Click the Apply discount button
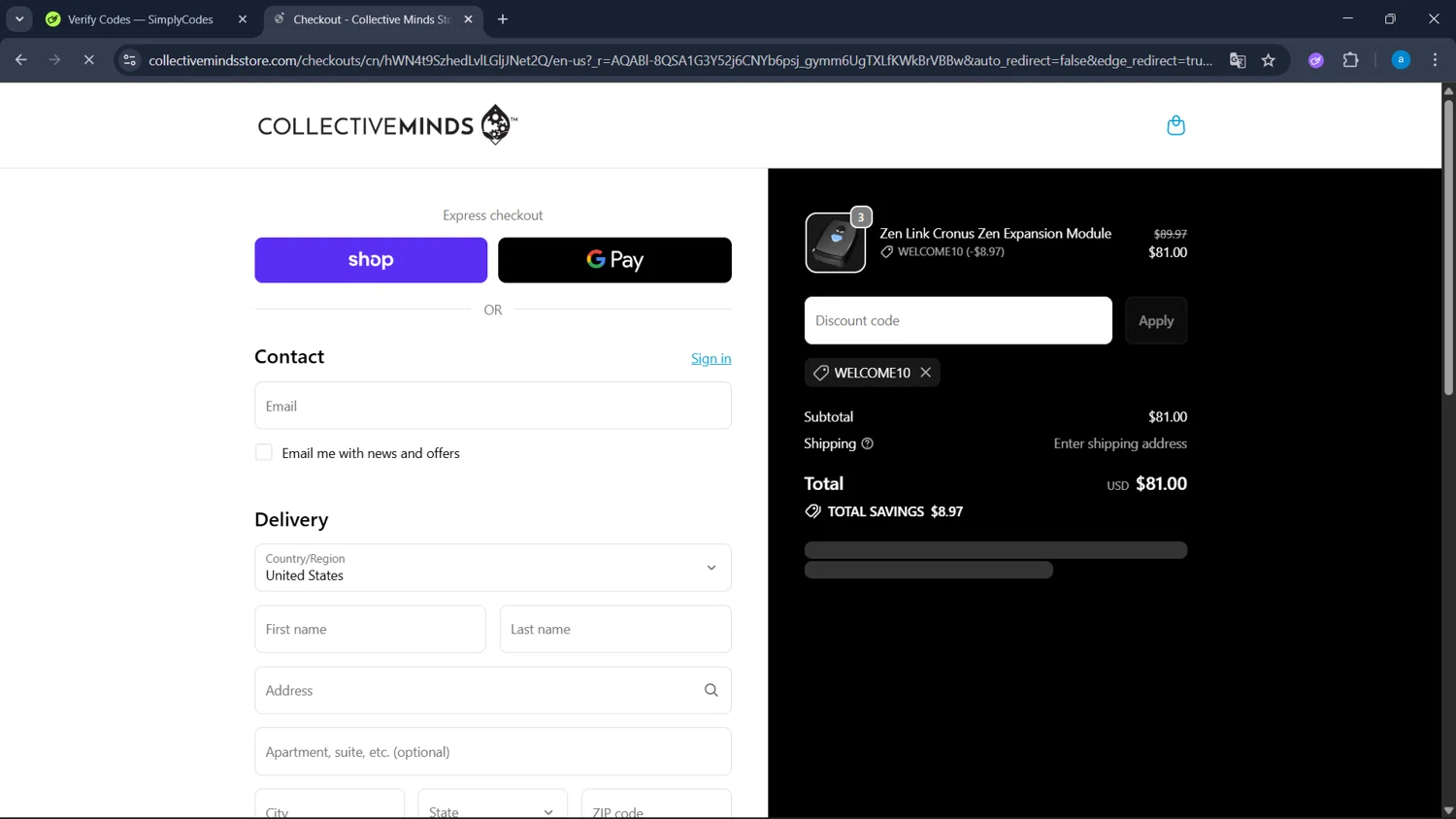The image size is (1456, 819). 1156,320
